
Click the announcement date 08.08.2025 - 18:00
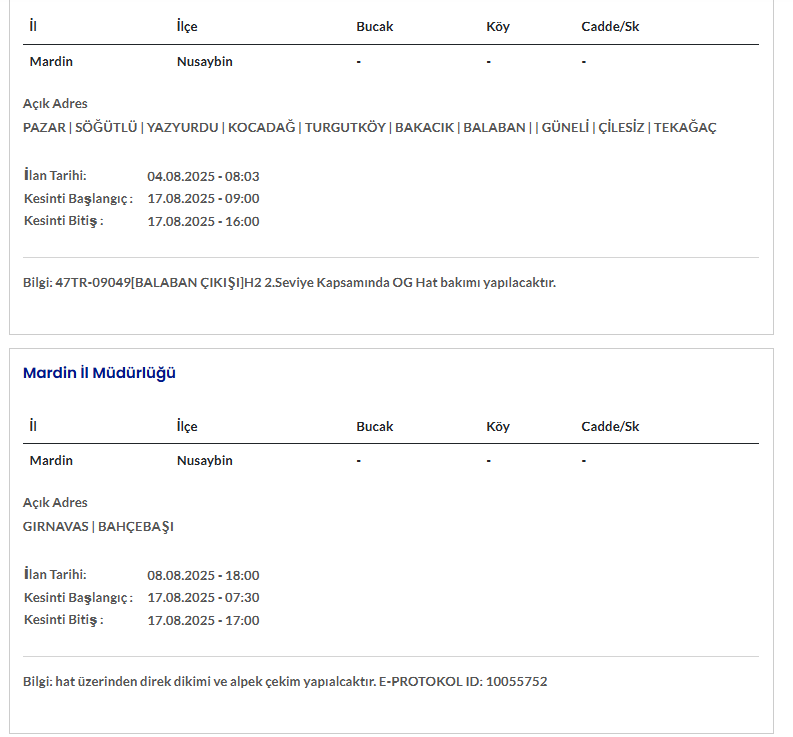[x=203, y=575]
